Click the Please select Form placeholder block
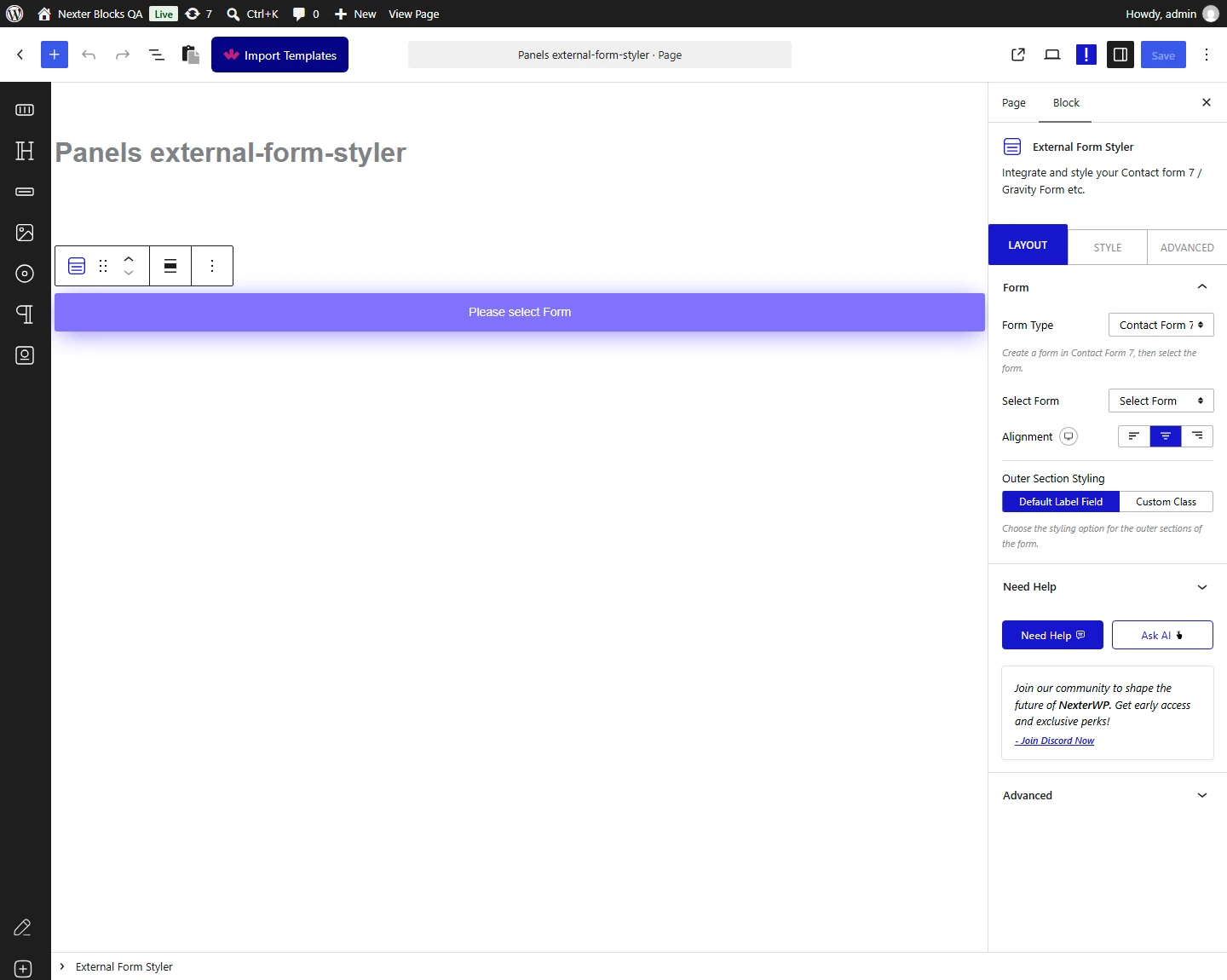 click(x=520, y=312)
